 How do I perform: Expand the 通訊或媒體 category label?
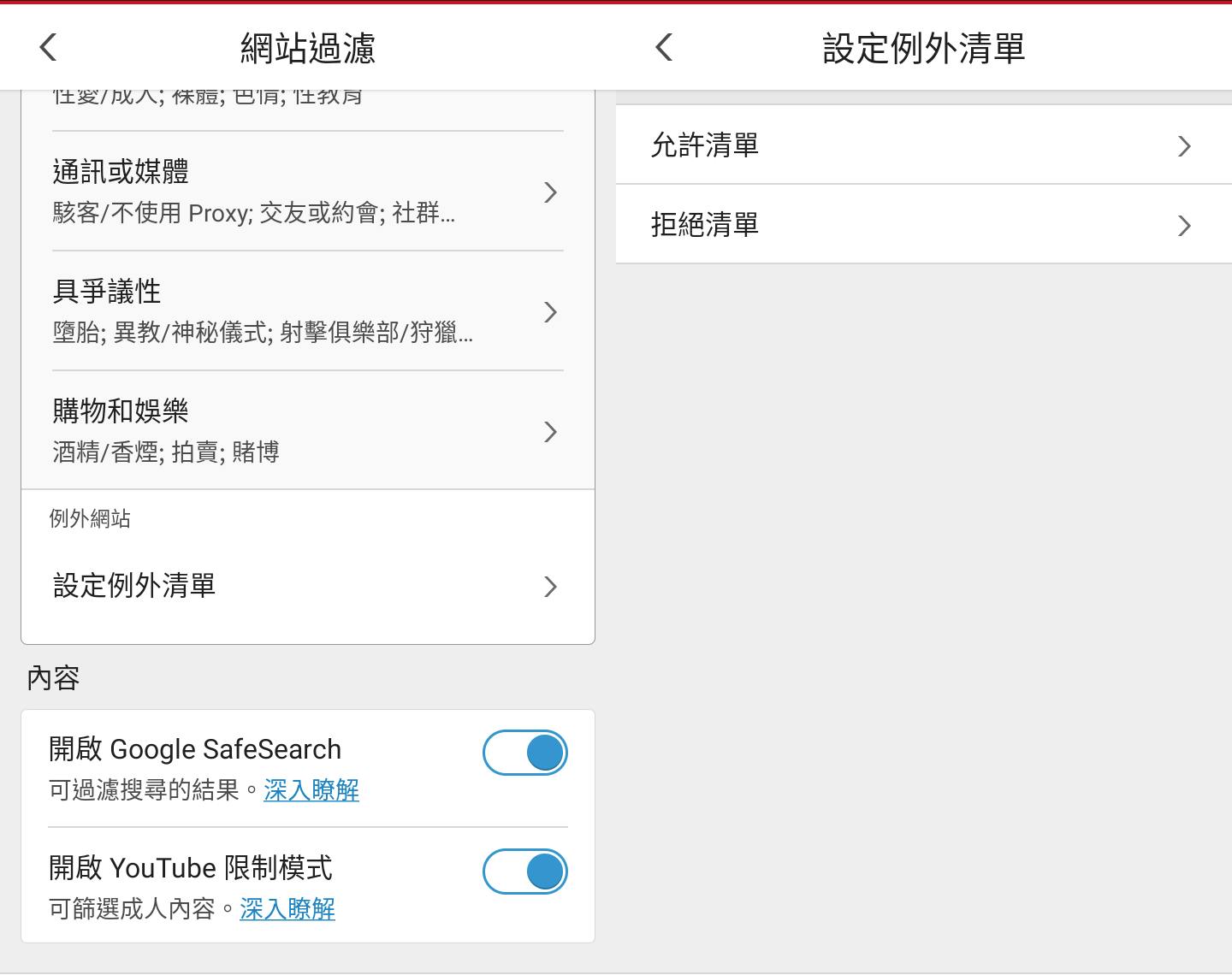pyautogui.click(x=121, y=172)
